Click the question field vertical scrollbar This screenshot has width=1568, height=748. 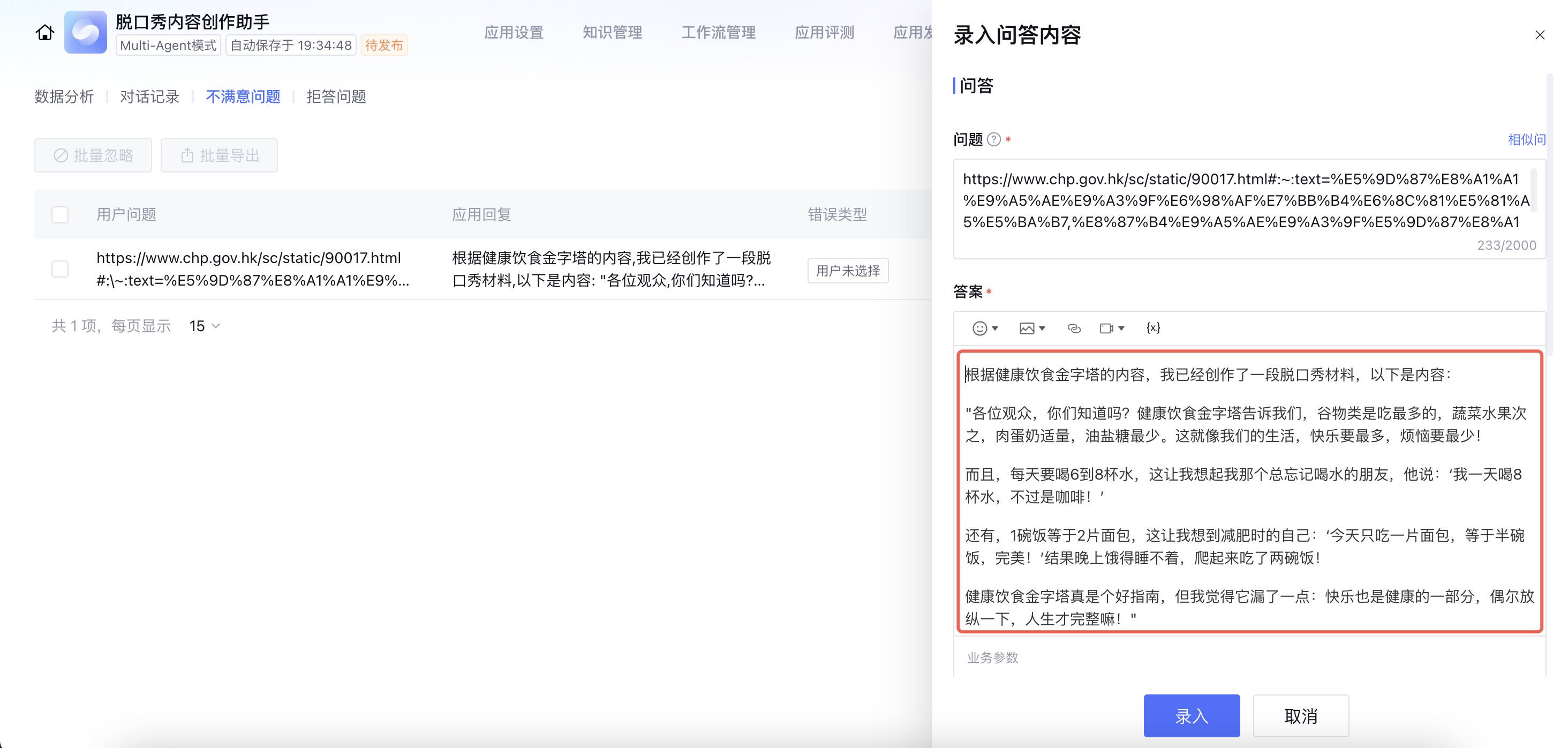click(x=1533, y=192)
